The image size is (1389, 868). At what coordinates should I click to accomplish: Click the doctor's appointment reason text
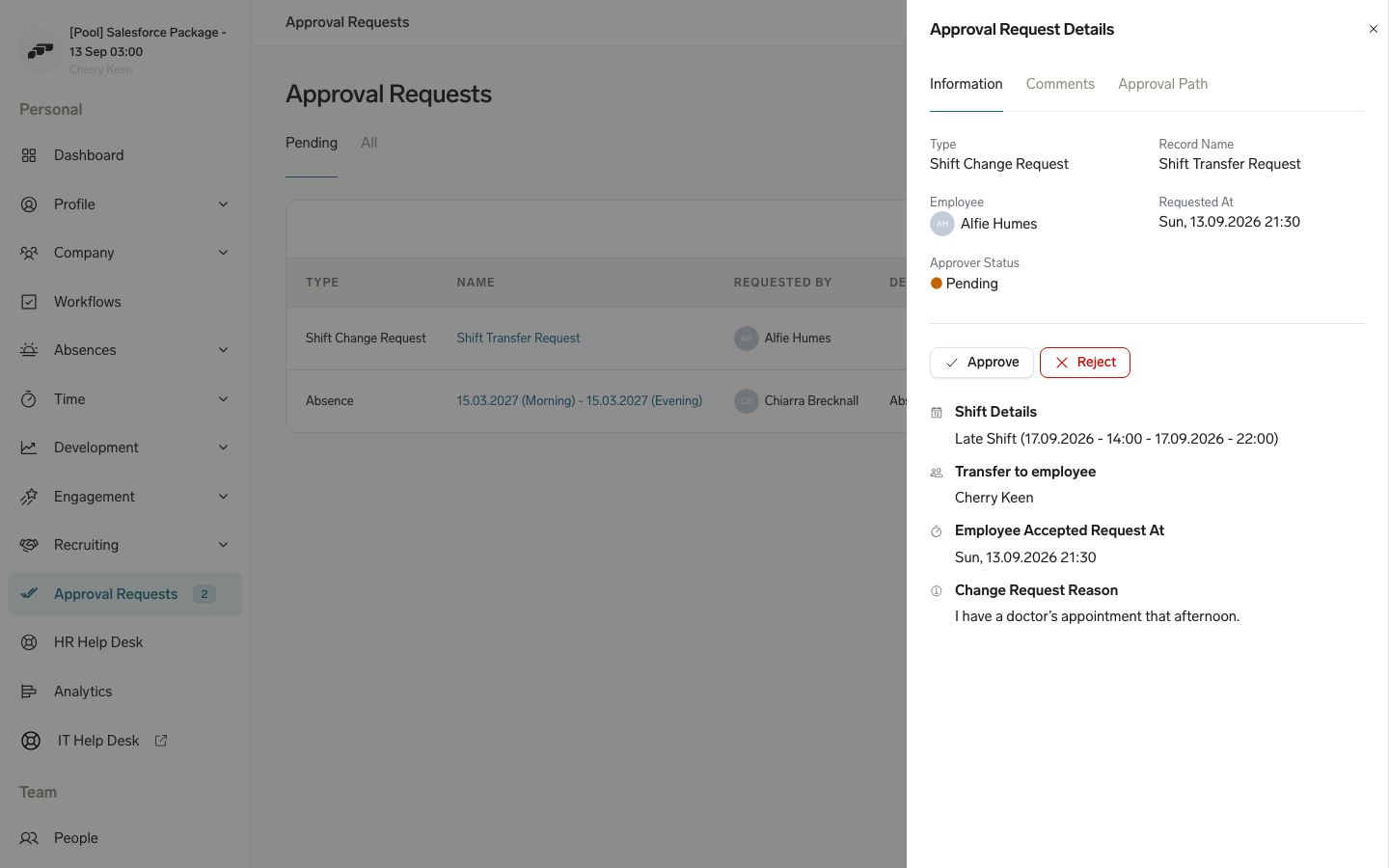(x=1097, y=616)
